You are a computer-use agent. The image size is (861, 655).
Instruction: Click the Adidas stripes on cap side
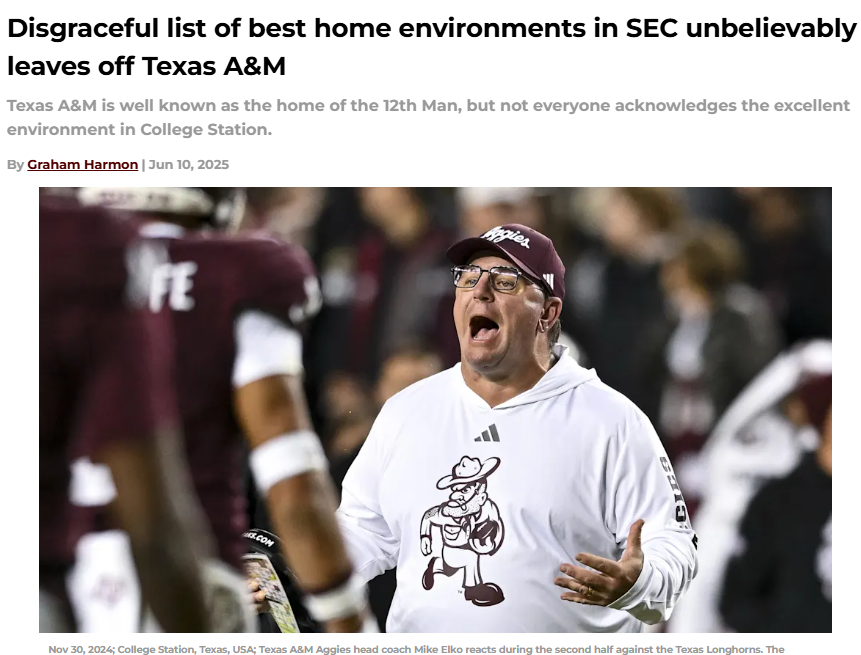click(x=548, y=281)
